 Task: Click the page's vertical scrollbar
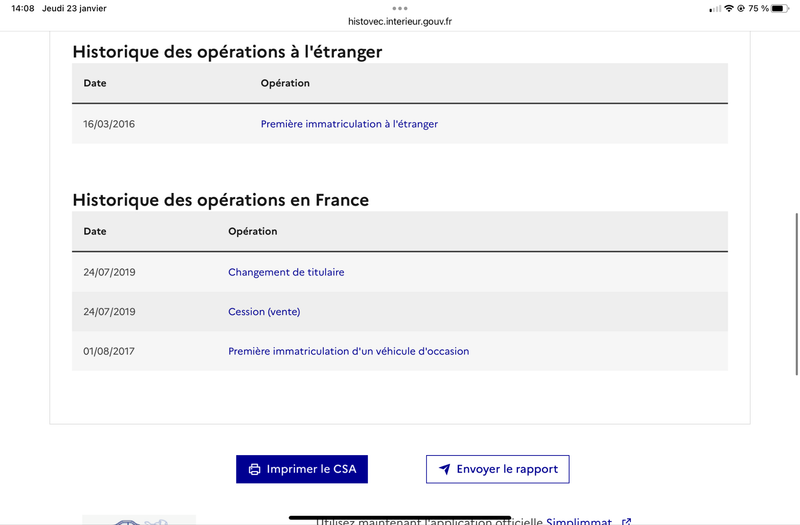796,294
